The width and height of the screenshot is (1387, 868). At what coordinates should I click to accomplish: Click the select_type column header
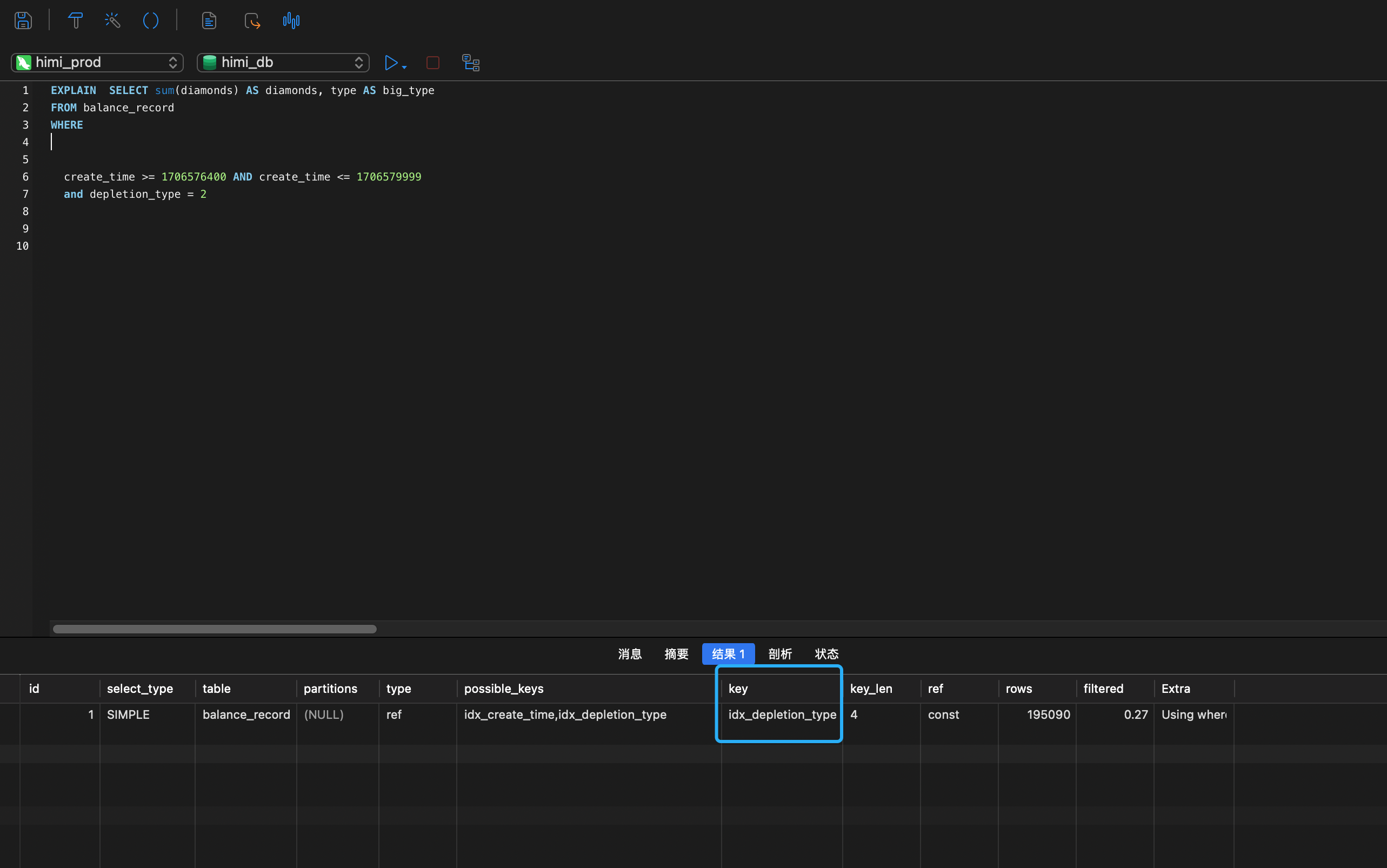(148, 689)
